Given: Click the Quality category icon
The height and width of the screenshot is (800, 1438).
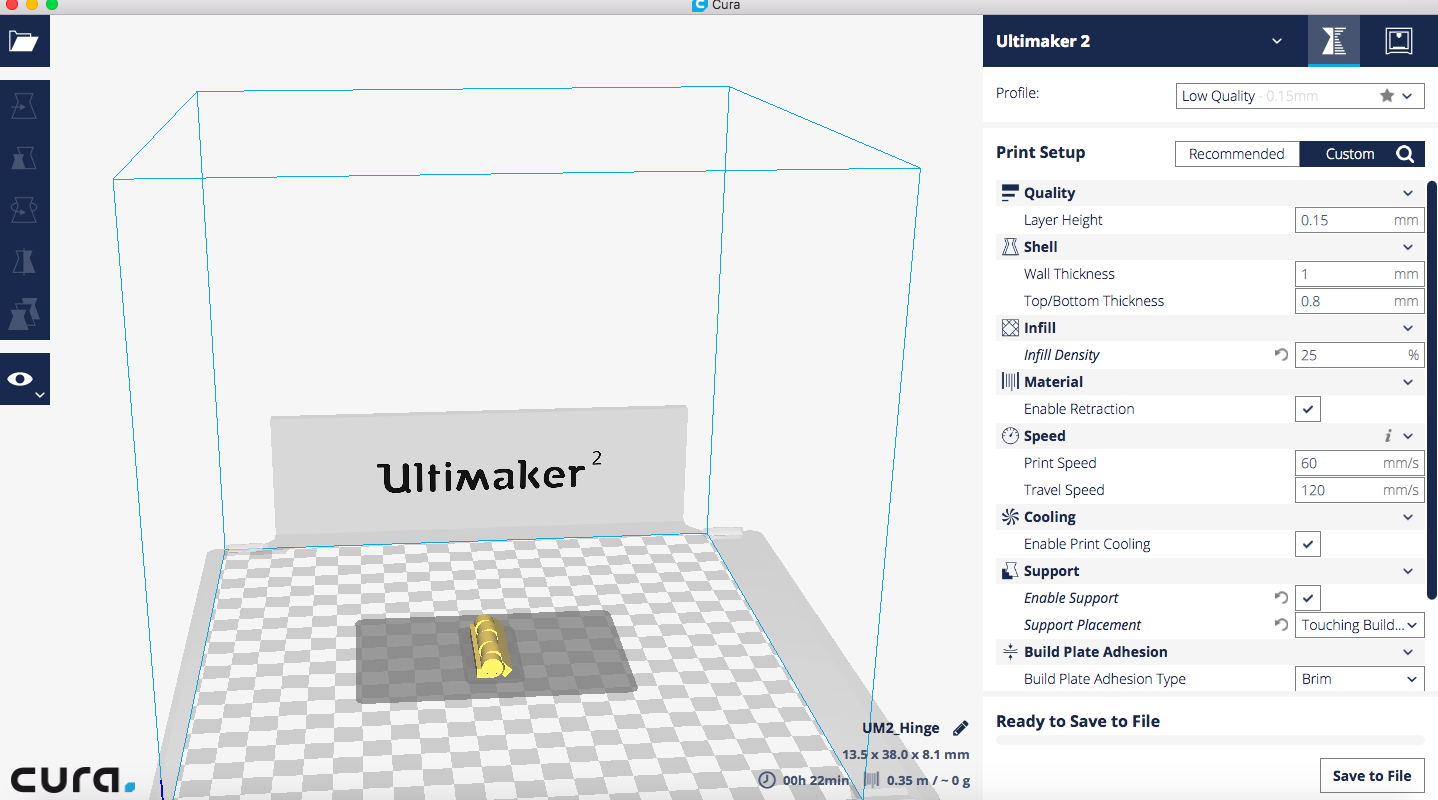Looking at the screenshot, I should tap(1009, 193).
